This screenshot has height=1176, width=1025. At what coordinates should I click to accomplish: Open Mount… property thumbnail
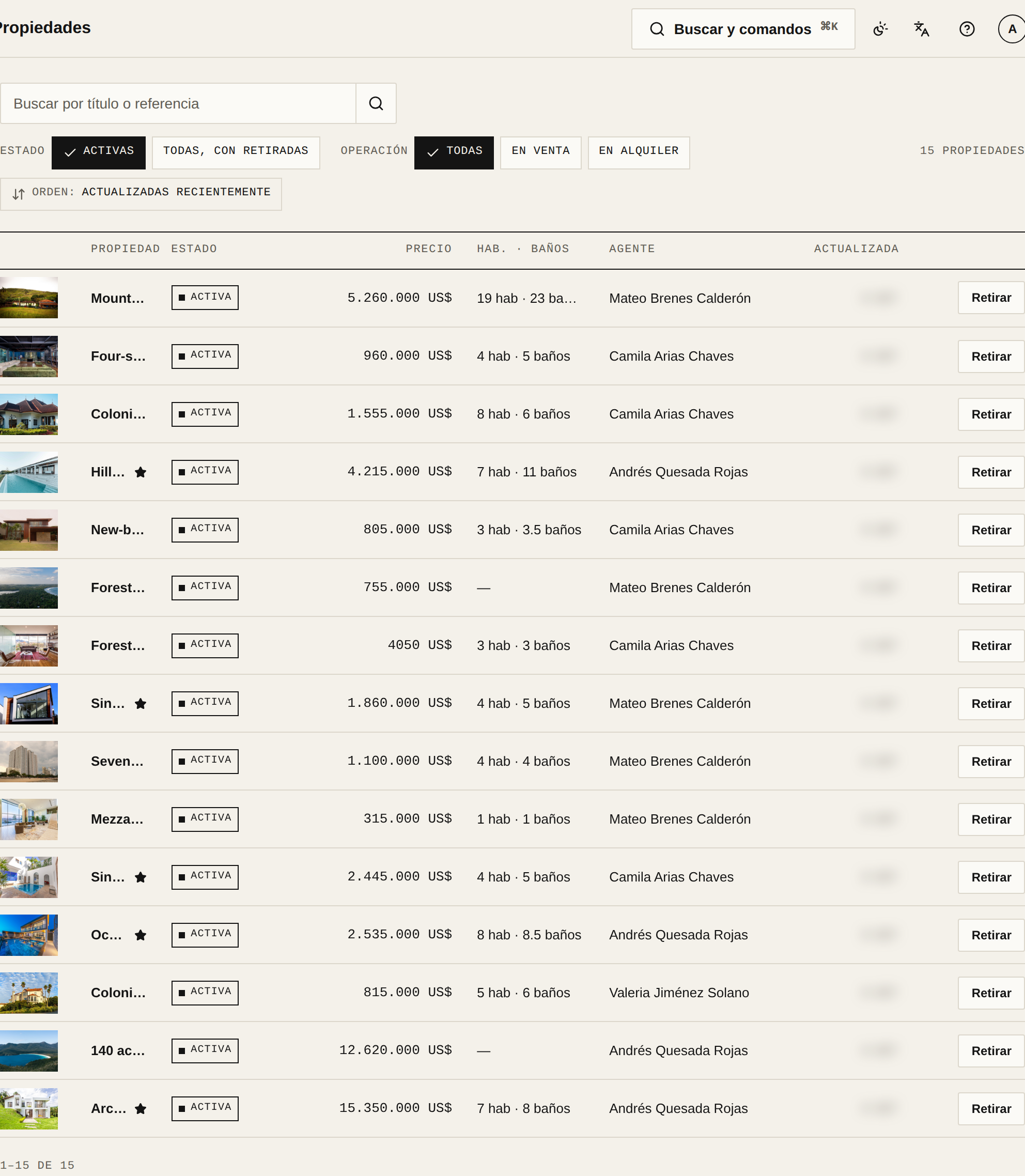pyautogui.click(x=28, y=298)
